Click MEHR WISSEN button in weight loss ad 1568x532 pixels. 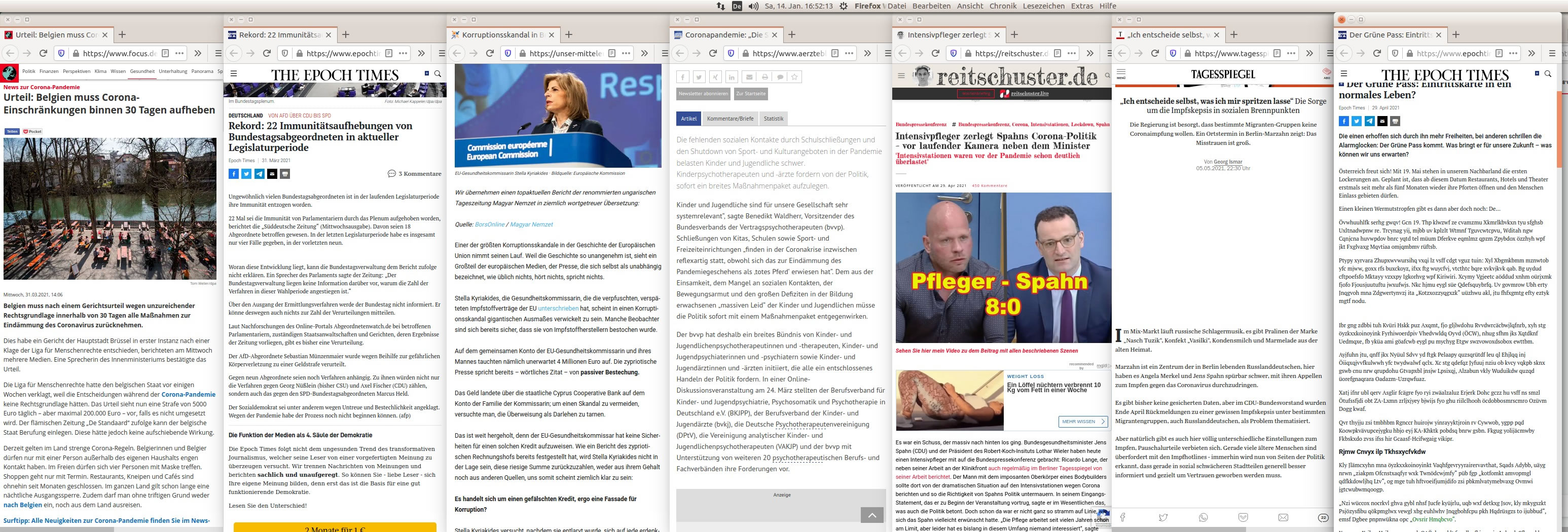[x=1083, y=421]
